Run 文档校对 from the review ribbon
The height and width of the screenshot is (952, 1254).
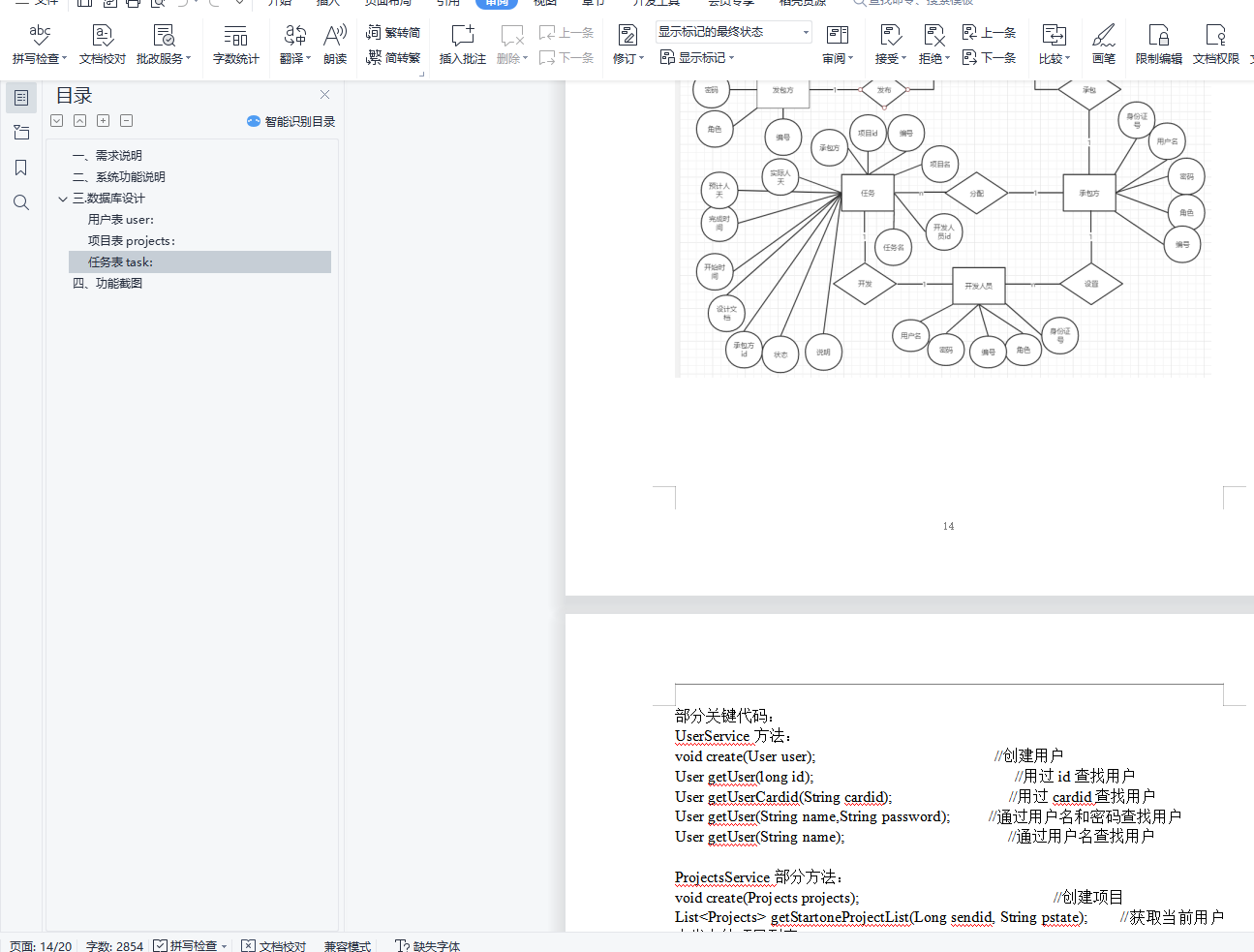[x=103, y=45]
